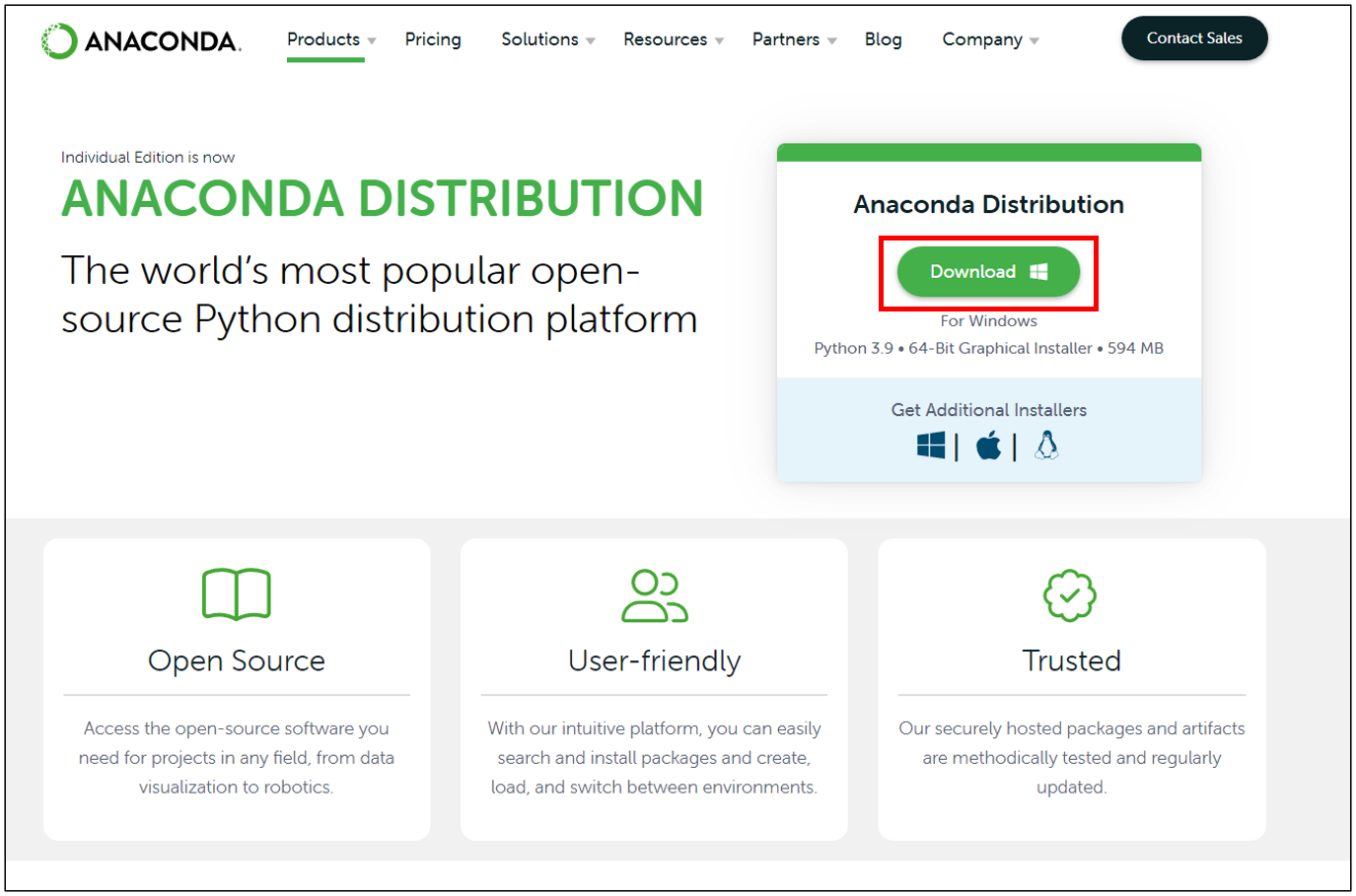Expand the Resources dropdown arrow

tap(720, 41)
